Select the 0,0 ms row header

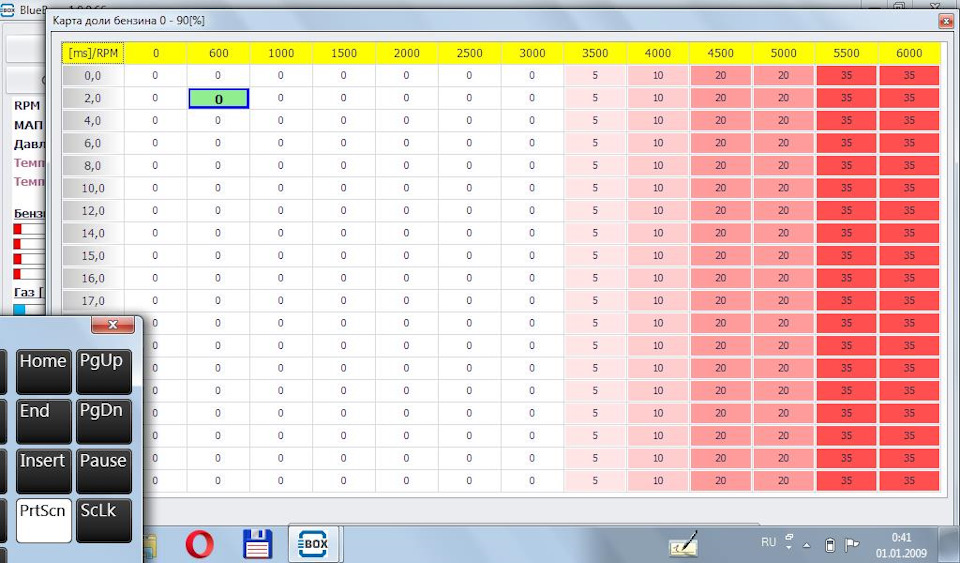(x=93, y=76)
